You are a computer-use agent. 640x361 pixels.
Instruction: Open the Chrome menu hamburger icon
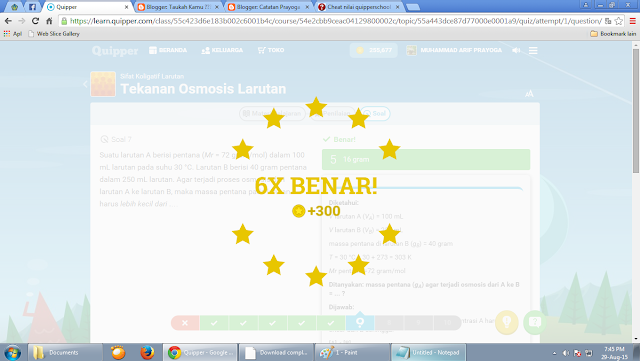[x=633, y=21]
